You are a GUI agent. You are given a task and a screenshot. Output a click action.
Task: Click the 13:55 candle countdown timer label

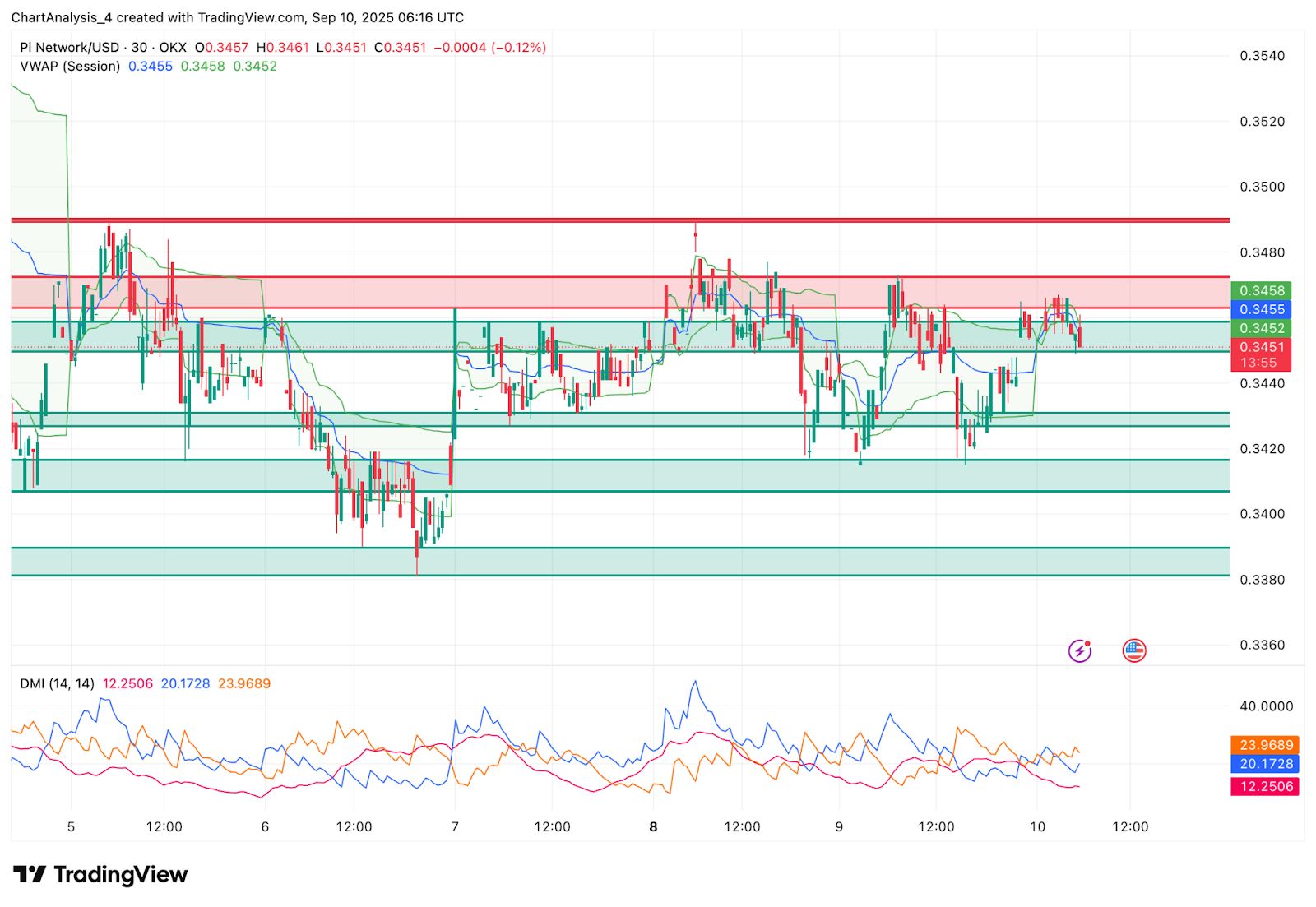(x=1259, y=363)
